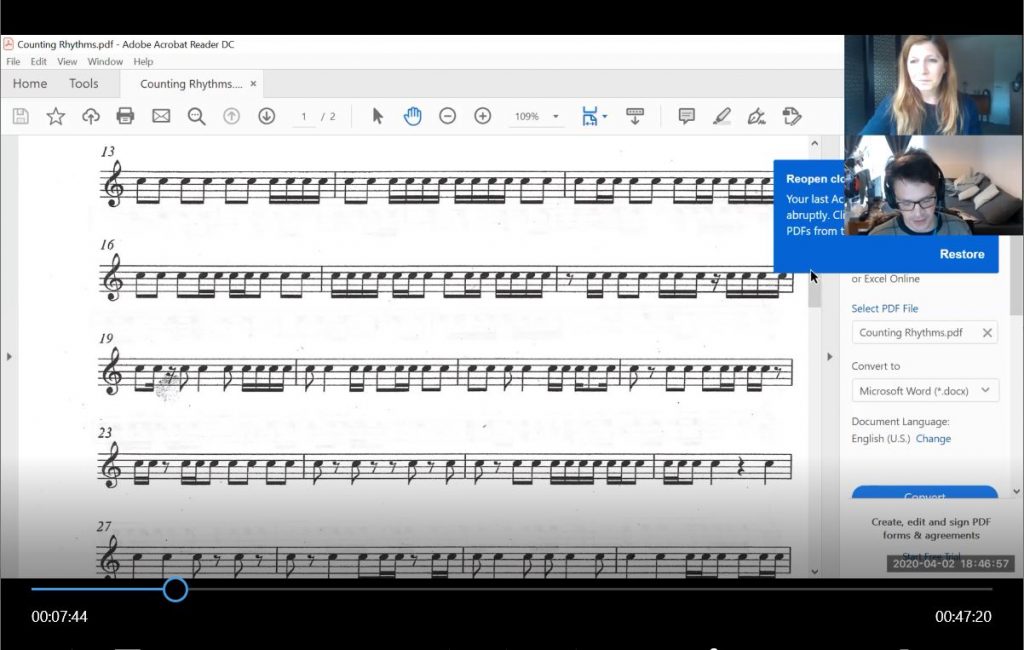Open the 109% zoom level dropdown
1024x650 pixels.
point(537,116)
